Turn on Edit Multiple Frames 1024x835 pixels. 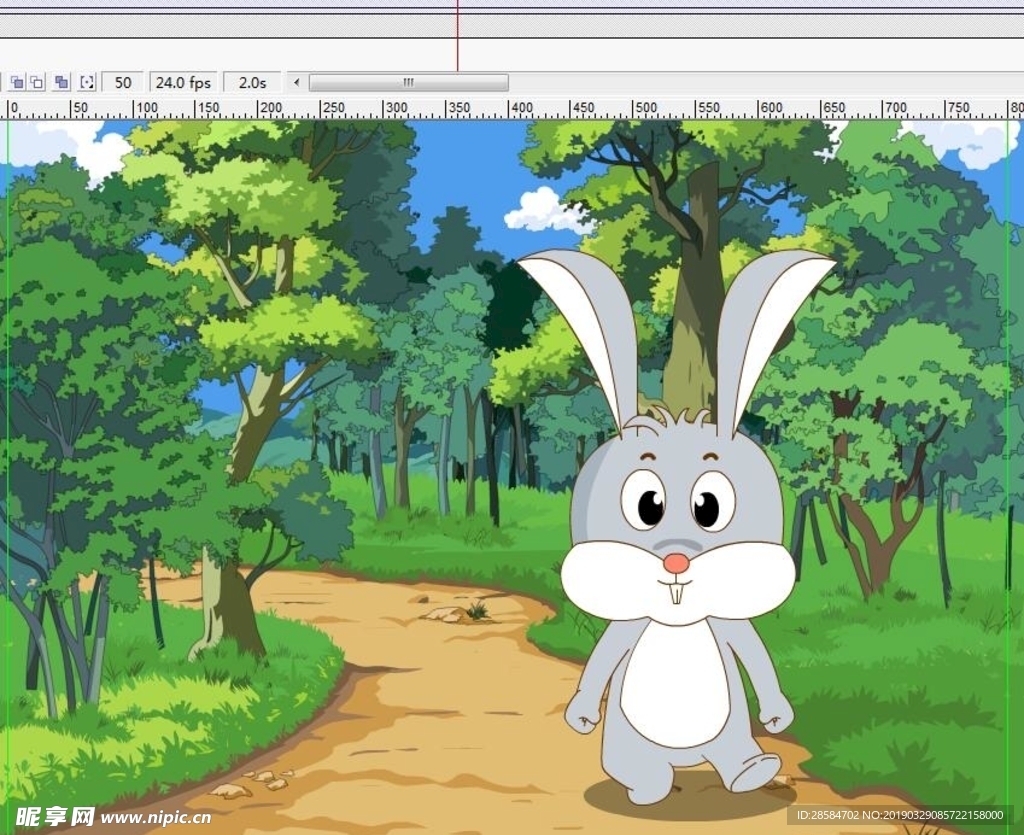(x=62, y=82)
